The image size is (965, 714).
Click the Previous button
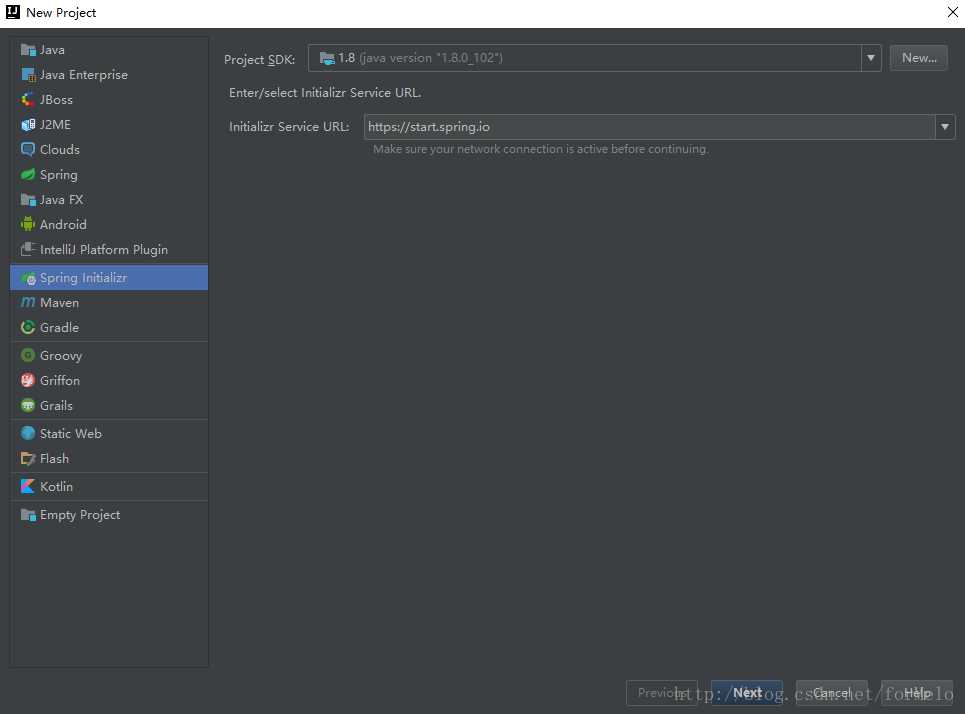click(662, 693)
